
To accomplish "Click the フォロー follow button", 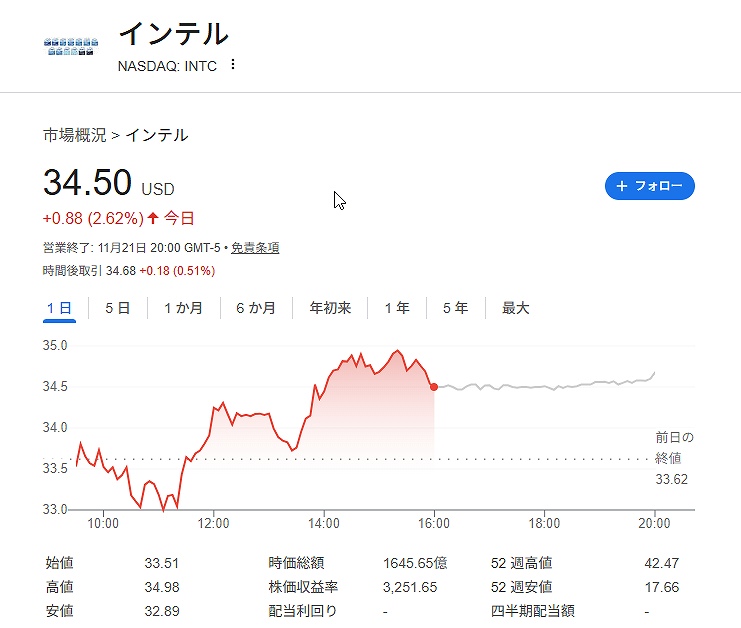I will click(x=650, y=186).
